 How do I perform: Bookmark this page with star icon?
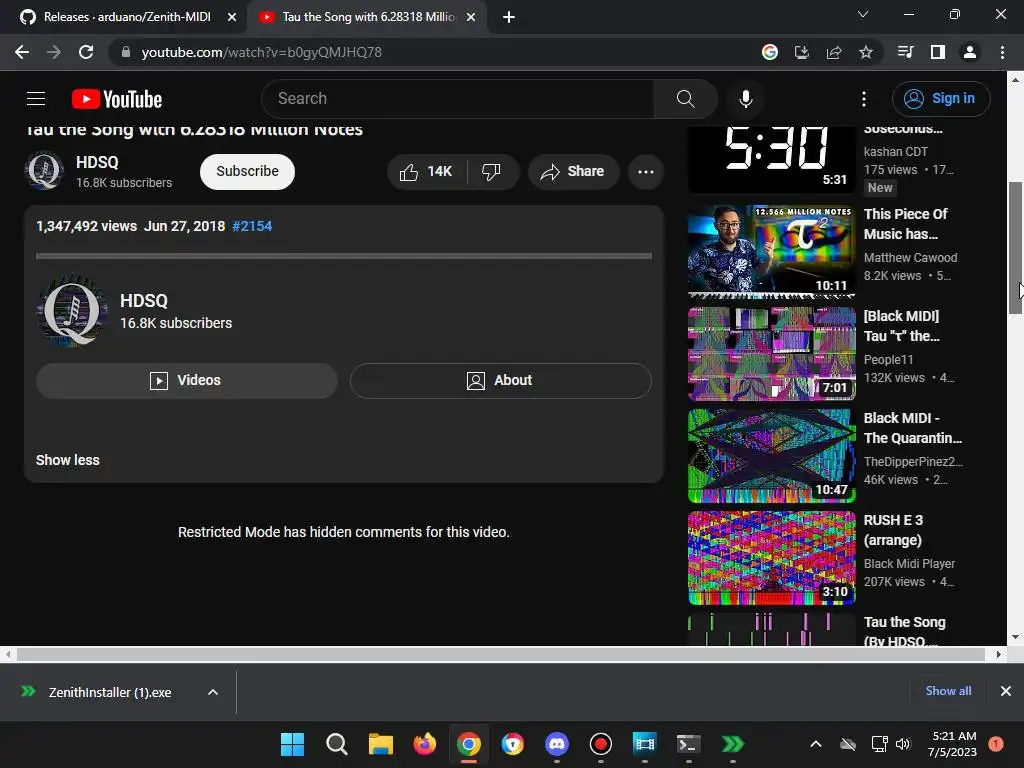[866, 52]
